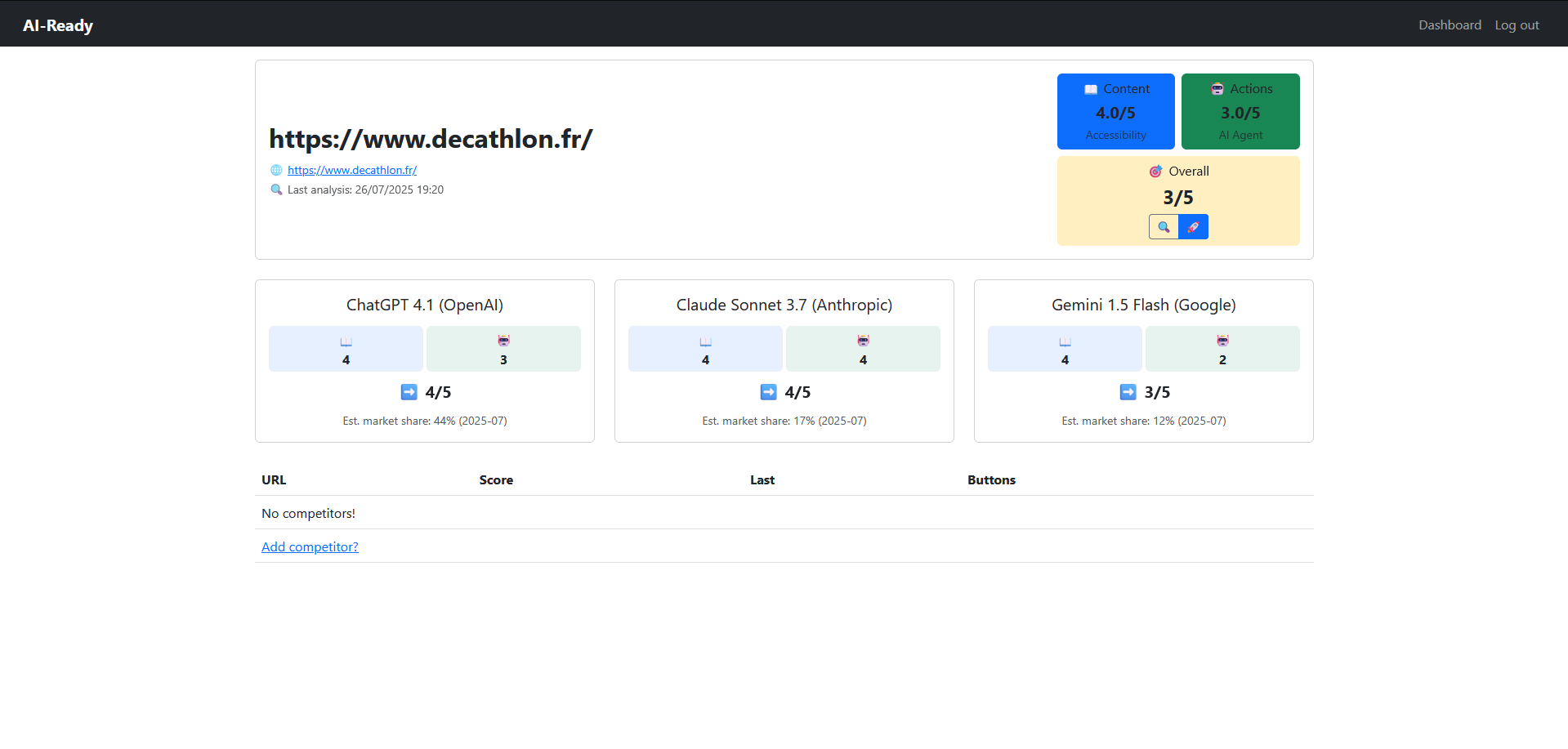Click the URL column header

pyautogui.click(x=274, y=480)
